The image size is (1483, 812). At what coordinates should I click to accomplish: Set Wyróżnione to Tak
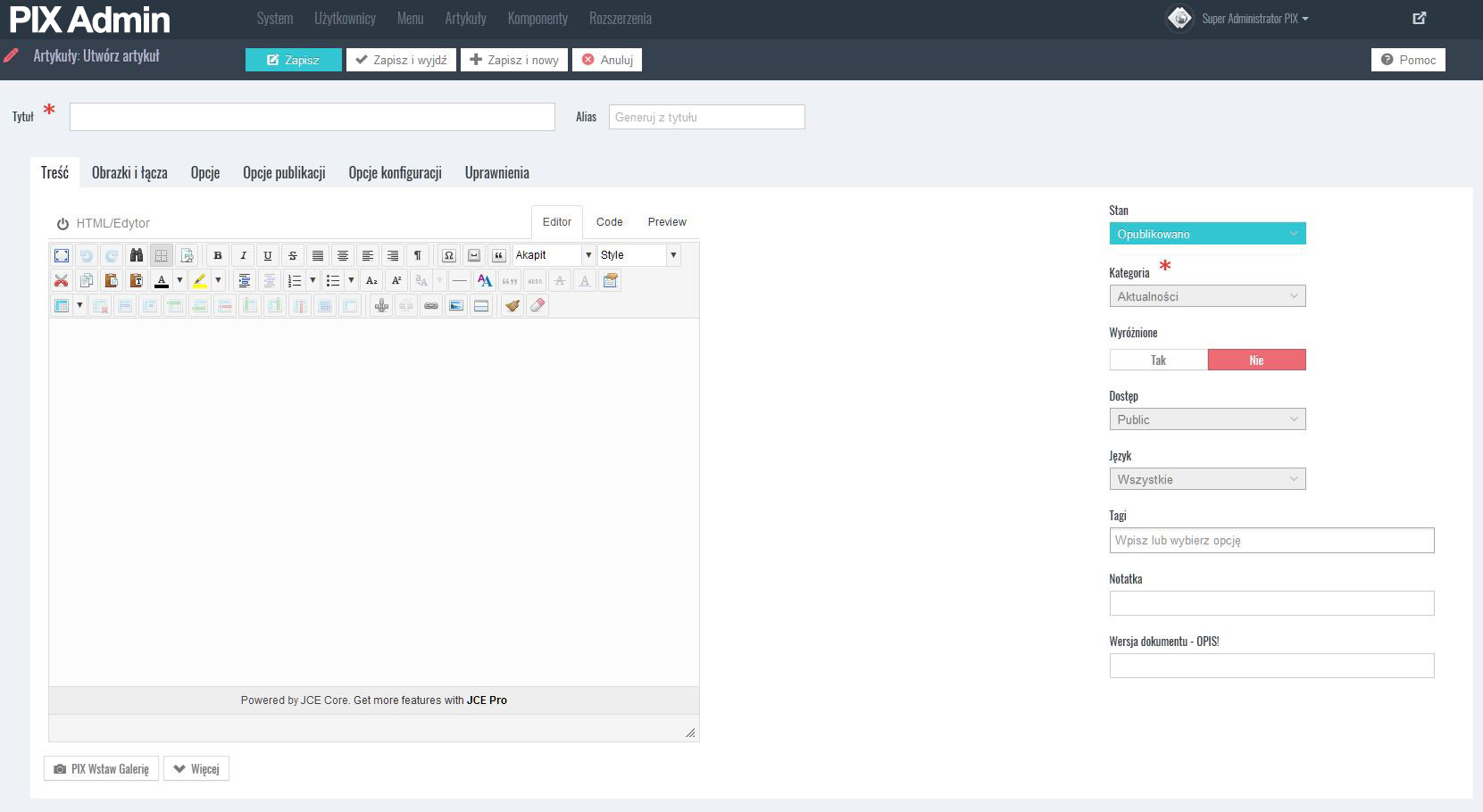tap(1158, 360)
